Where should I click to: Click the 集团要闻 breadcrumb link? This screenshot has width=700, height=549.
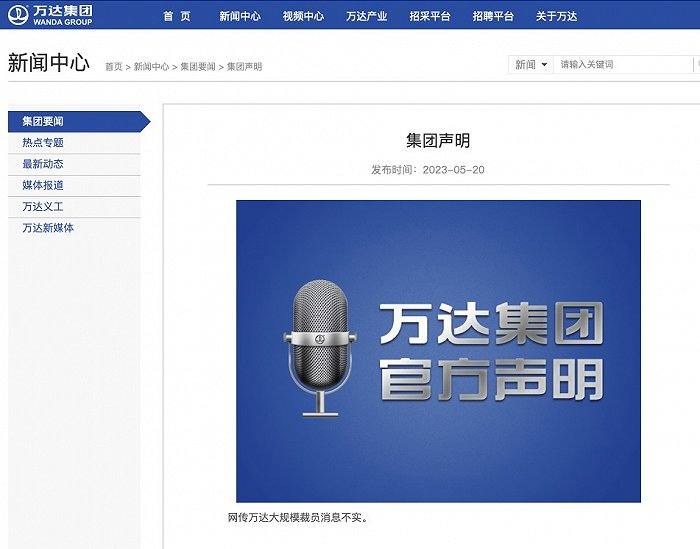click(198, 67)
